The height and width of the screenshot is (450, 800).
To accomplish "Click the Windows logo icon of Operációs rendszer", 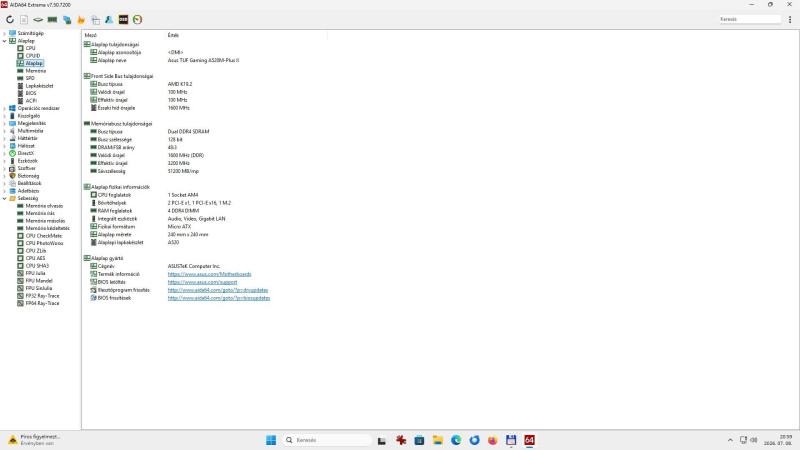I will tap(12, 108).
